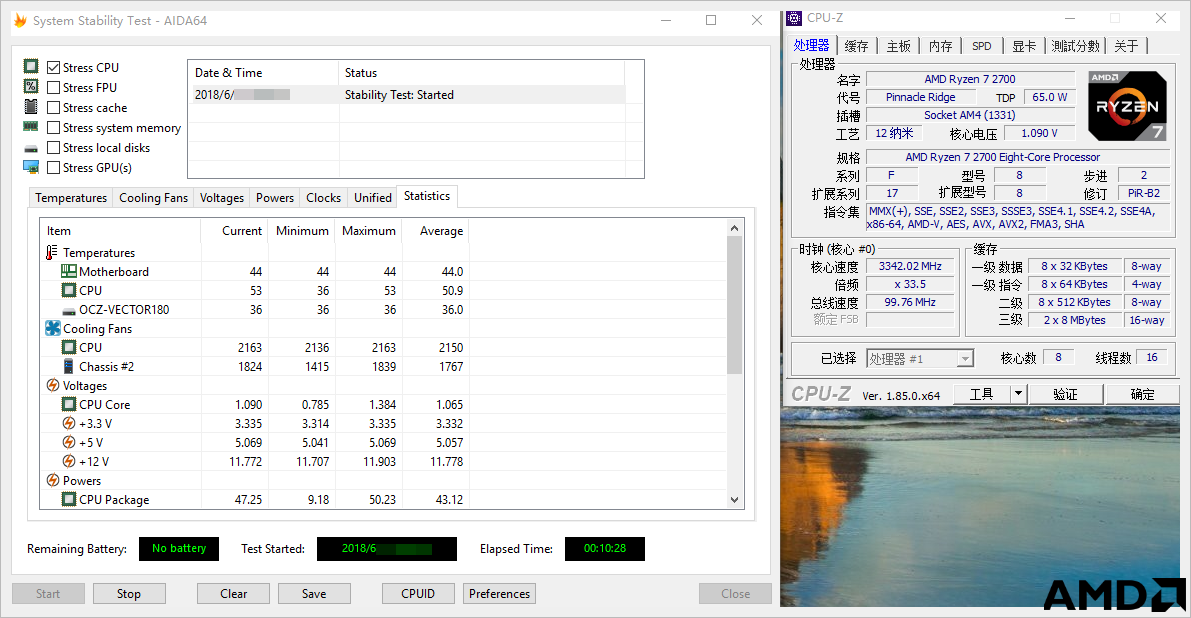Click the Ryzen 7 logo in CPU-Z

click(1127, 106)
